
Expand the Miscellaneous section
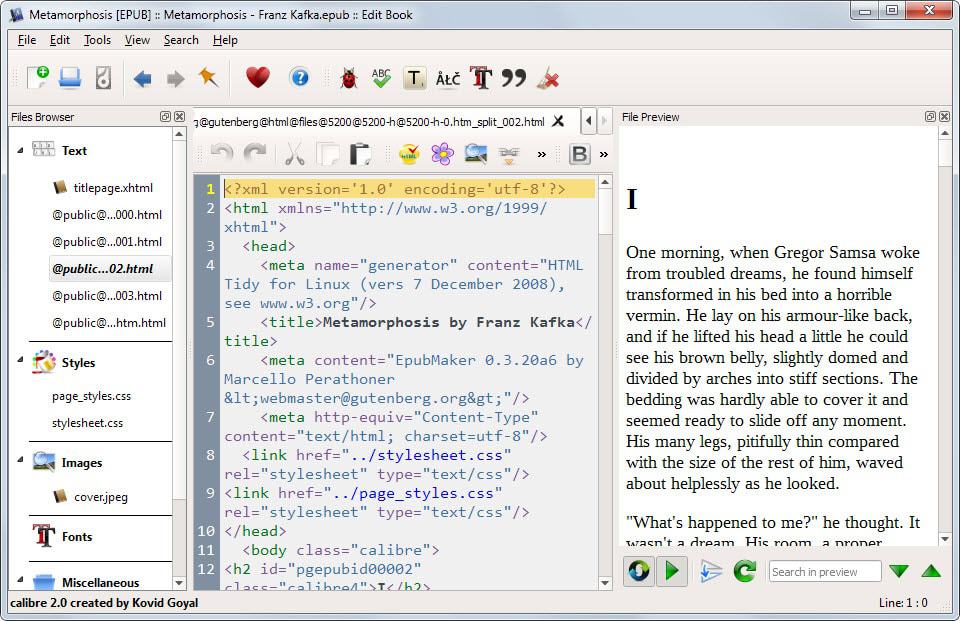click(x=18, y=582)
